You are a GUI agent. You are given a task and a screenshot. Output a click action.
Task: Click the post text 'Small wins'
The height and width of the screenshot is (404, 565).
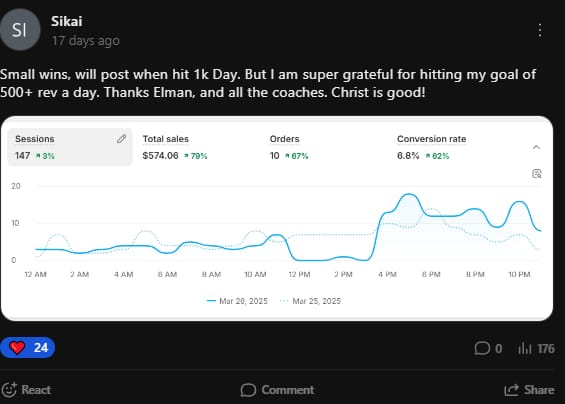(x=36, y=75)
